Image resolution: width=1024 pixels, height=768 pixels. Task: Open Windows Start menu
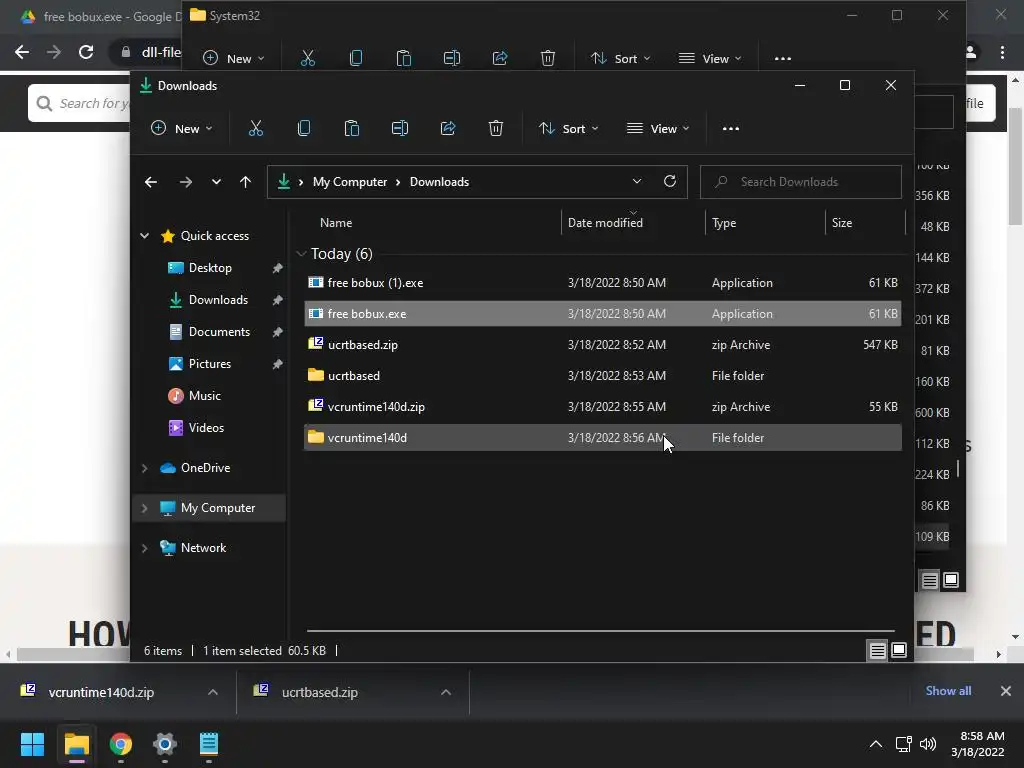(x=32, y=744)
